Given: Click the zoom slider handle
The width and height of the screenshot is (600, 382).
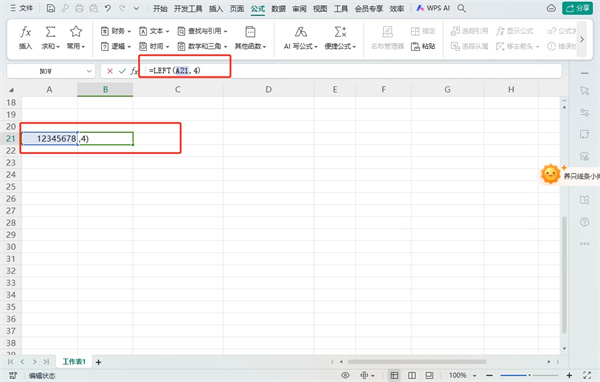Looking at the screenshot, I should [x=530, y=375].
